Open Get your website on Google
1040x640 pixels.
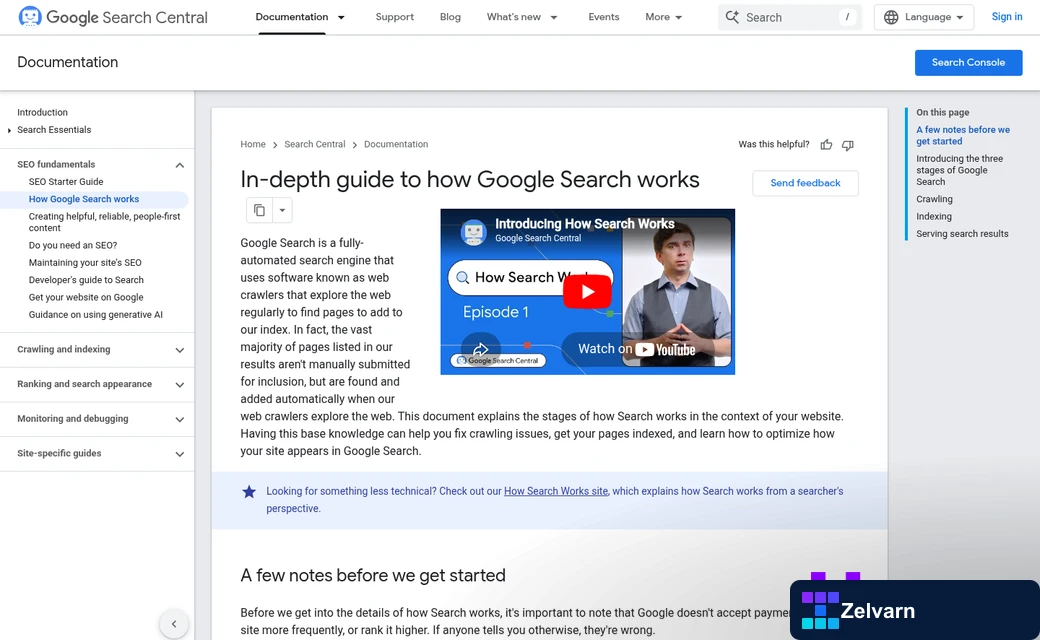click(86, 297)
